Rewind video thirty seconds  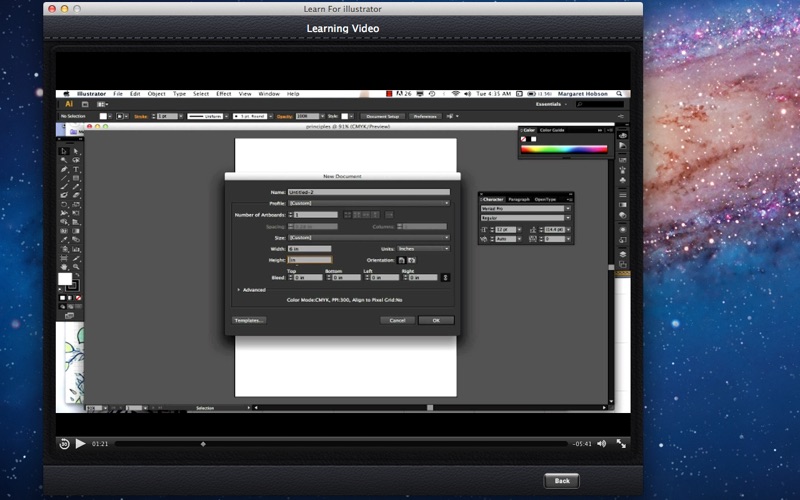[64, 444]
